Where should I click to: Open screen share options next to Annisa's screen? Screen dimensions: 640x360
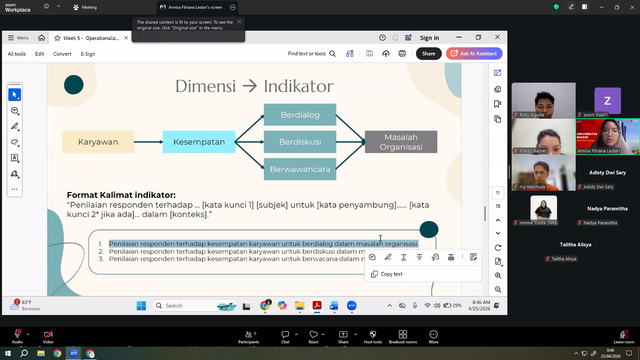click(233, 7)
